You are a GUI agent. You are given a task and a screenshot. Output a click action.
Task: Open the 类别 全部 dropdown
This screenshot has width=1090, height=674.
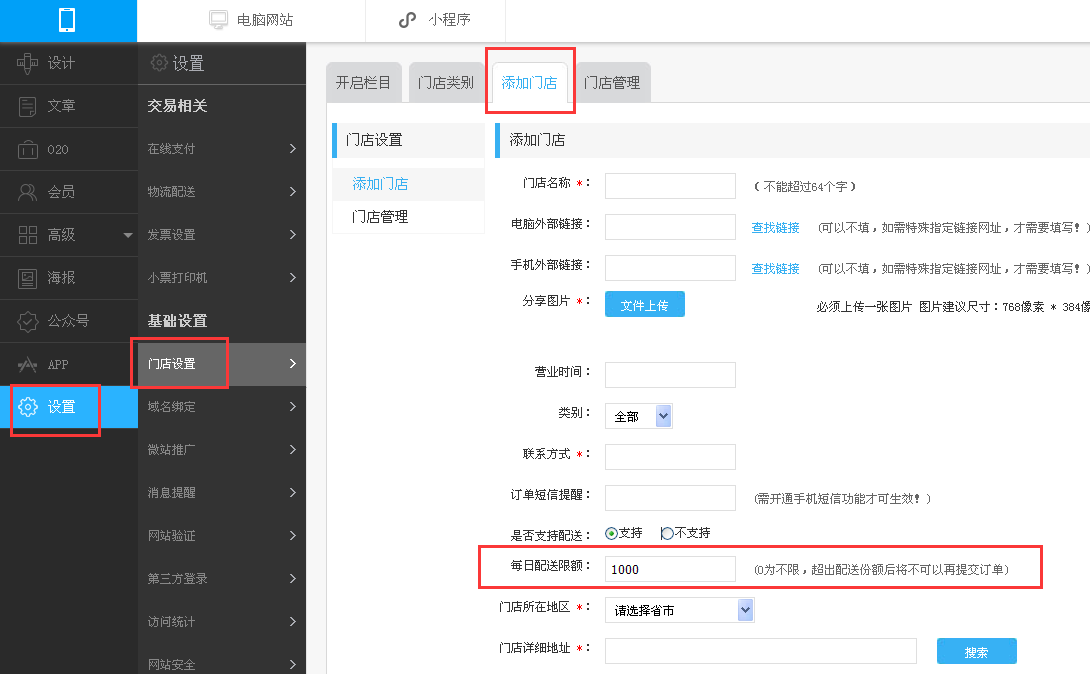click(x=638, y=416)
